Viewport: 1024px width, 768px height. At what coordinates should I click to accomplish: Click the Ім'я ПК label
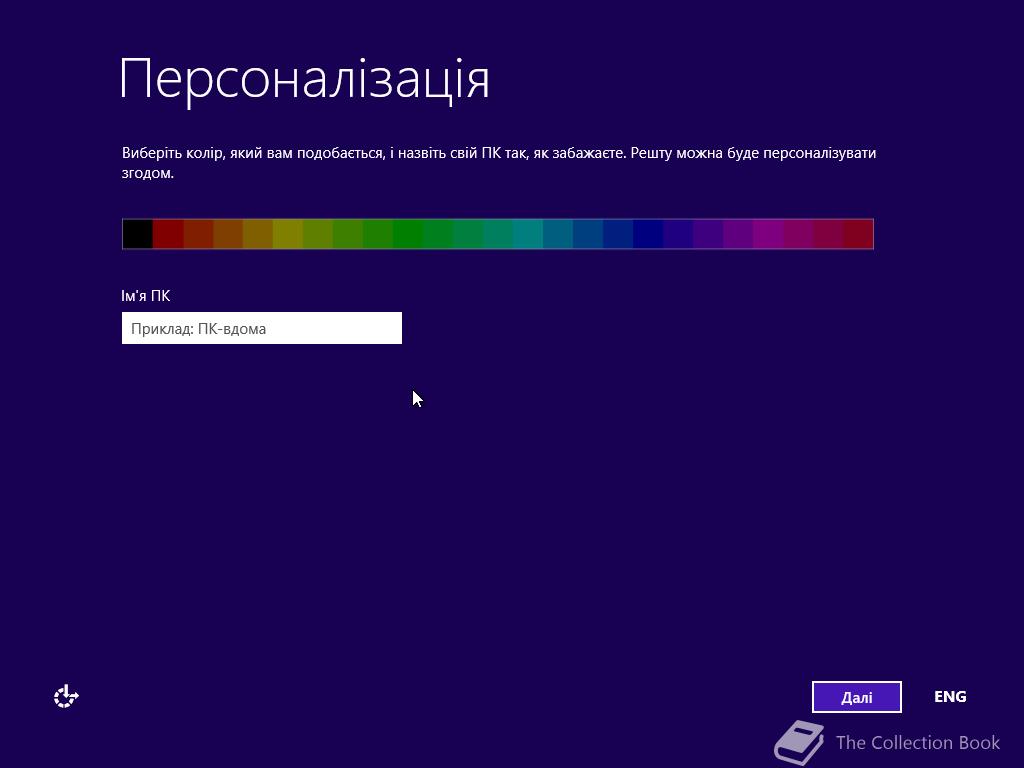146,296
